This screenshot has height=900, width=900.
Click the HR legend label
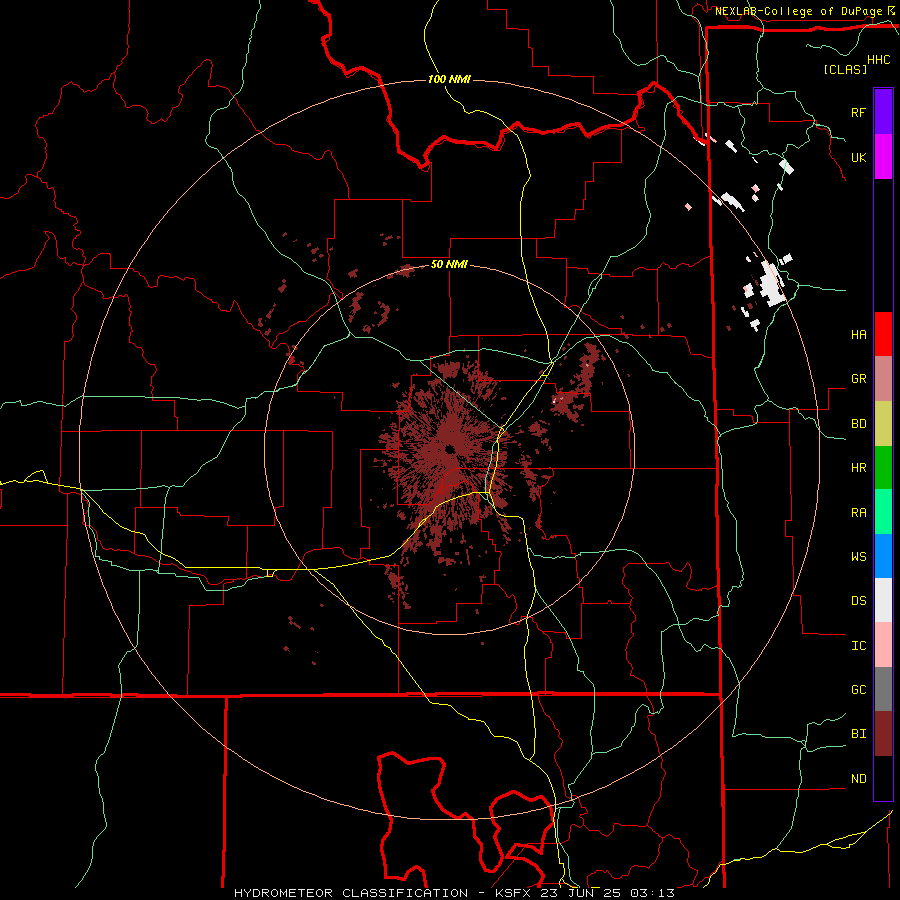tap(858, 468)
